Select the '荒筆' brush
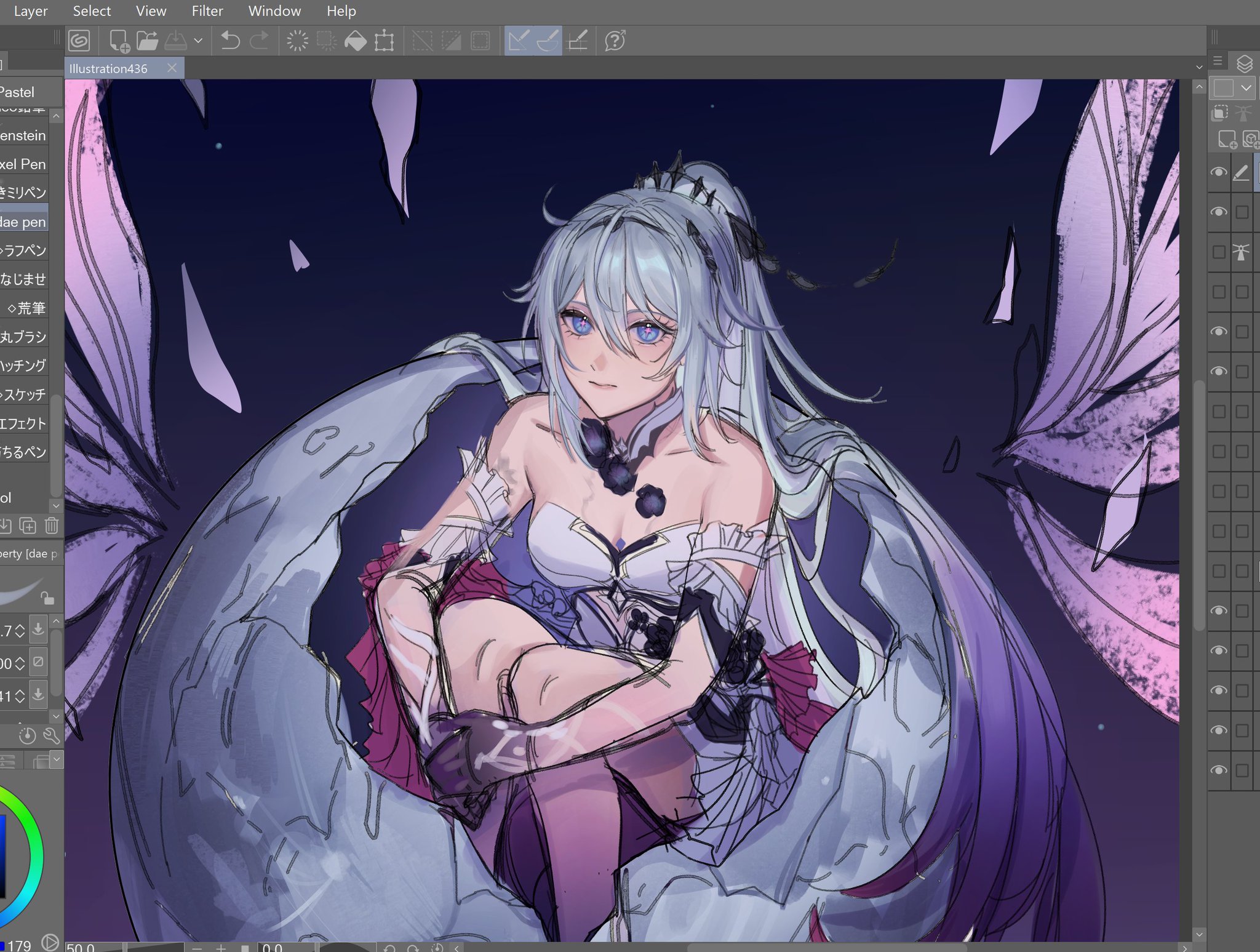Viewport: 1260px width, 952px height. click(x=24, y=308)
